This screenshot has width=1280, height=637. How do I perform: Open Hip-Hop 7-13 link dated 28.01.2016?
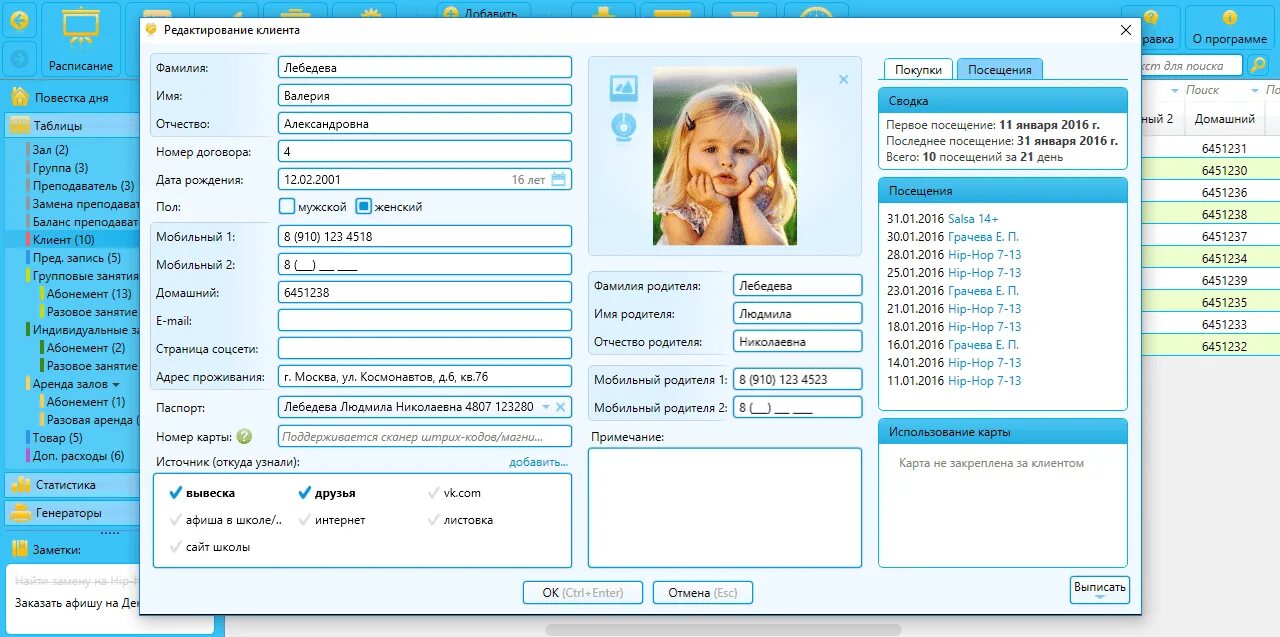(985, 254)
